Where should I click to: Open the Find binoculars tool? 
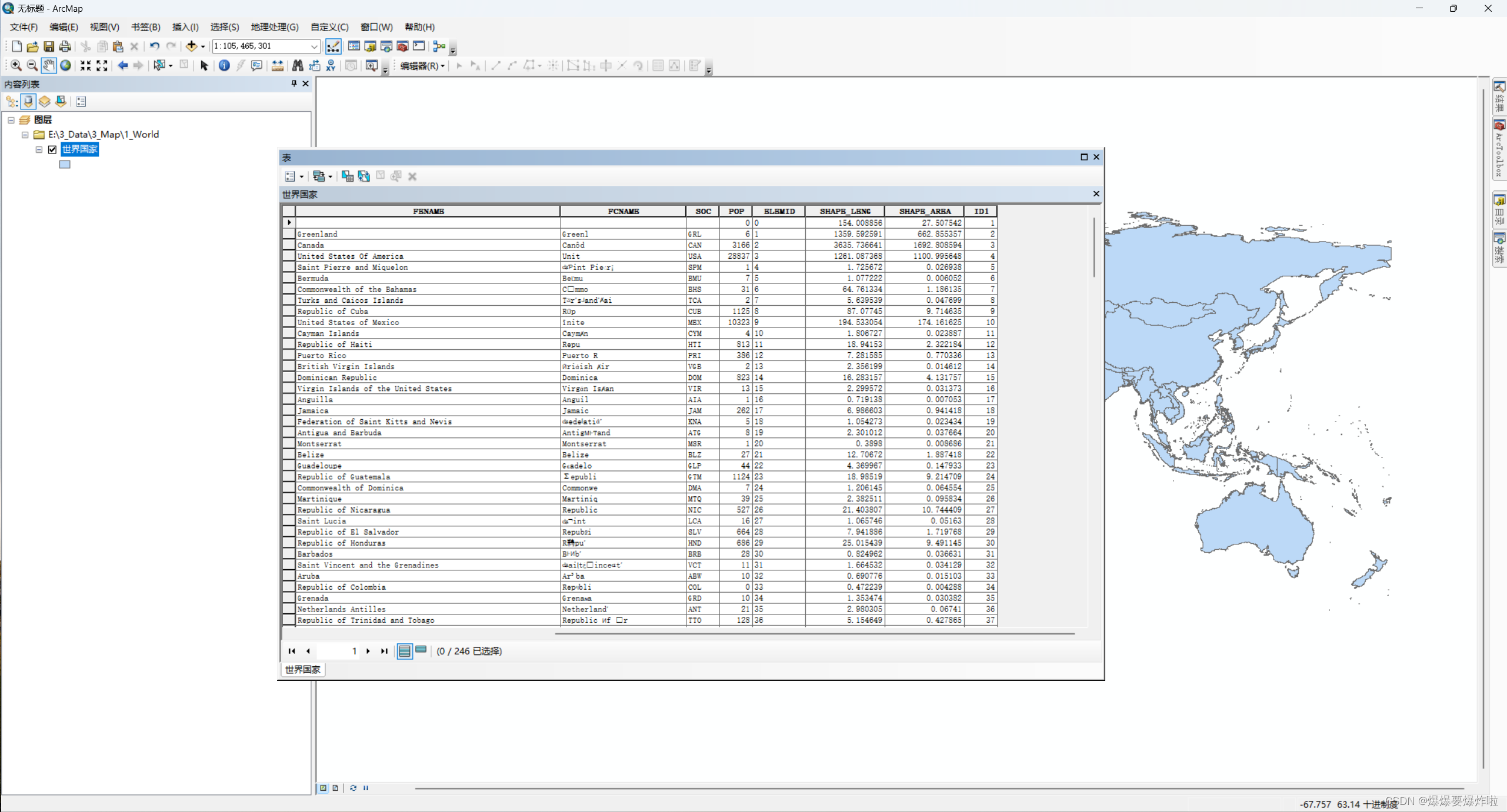[298, 65]
